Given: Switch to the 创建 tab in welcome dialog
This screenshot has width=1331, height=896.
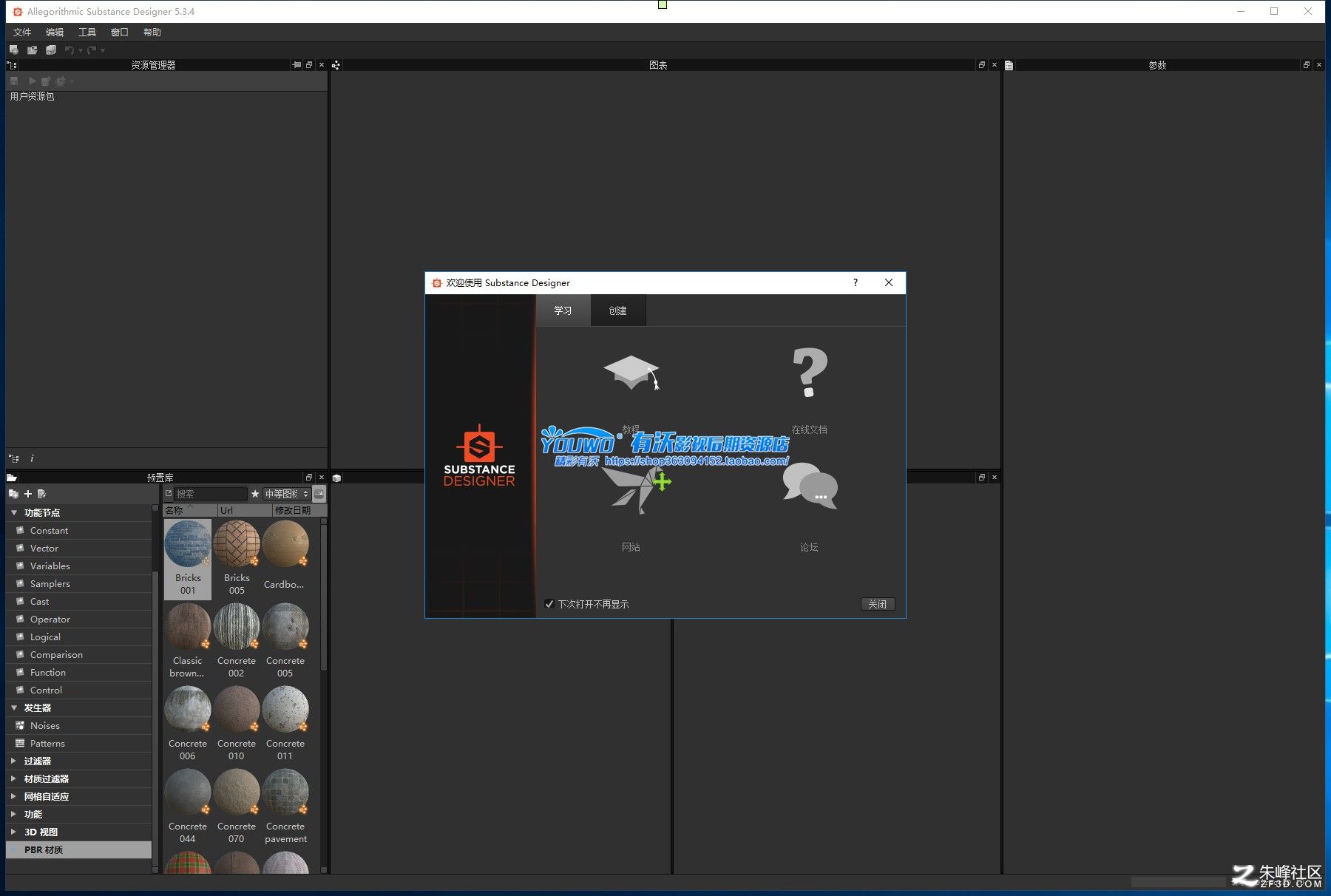Looking at the screenshot, I should (x=618, y=310).
